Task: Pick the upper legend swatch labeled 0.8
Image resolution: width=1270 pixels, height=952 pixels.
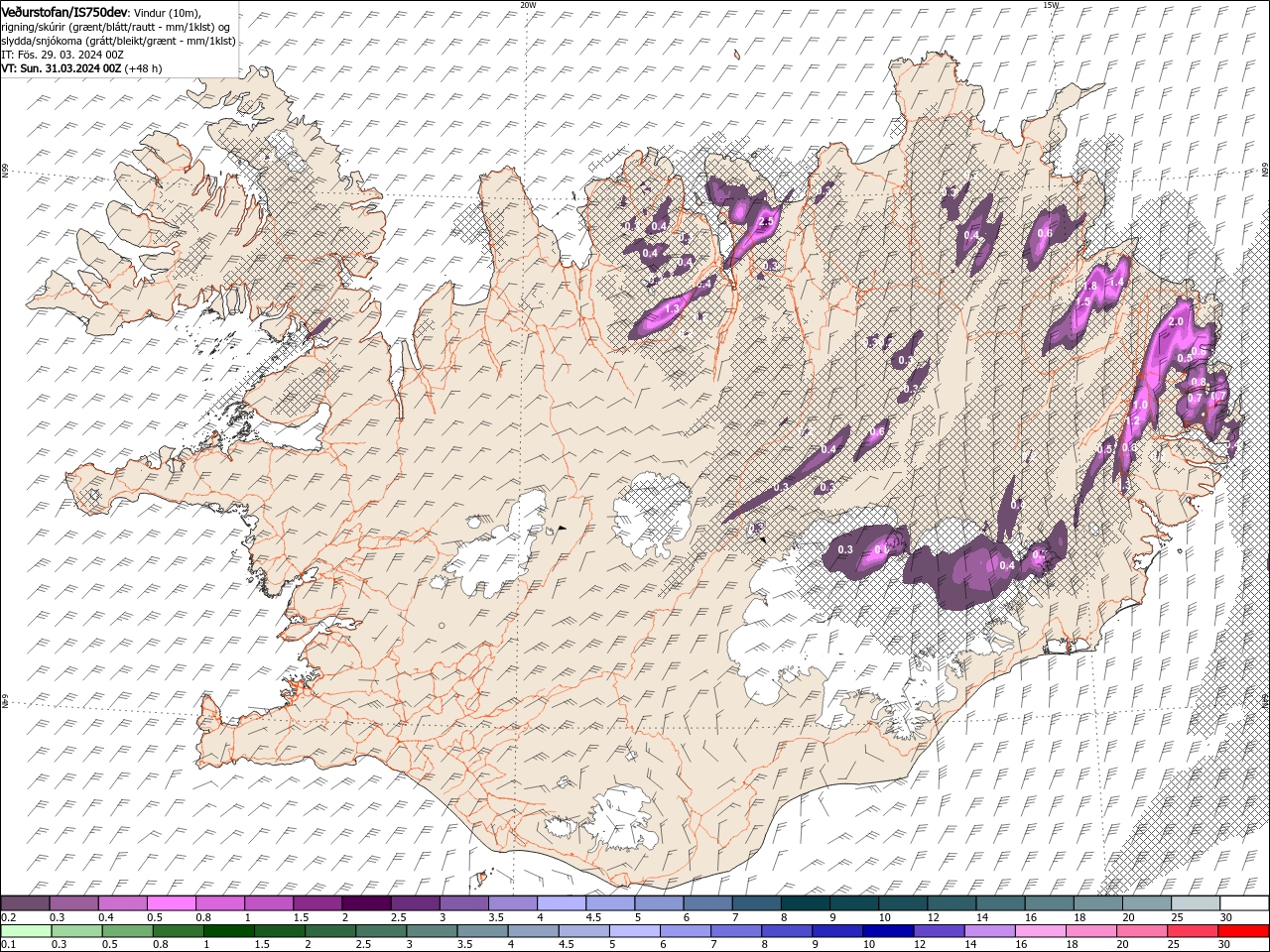Action: [x=219, y=903]
